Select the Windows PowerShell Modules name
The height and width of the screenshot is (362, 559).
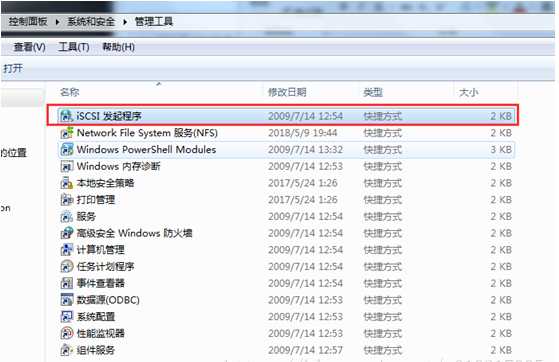coord(146,149)
